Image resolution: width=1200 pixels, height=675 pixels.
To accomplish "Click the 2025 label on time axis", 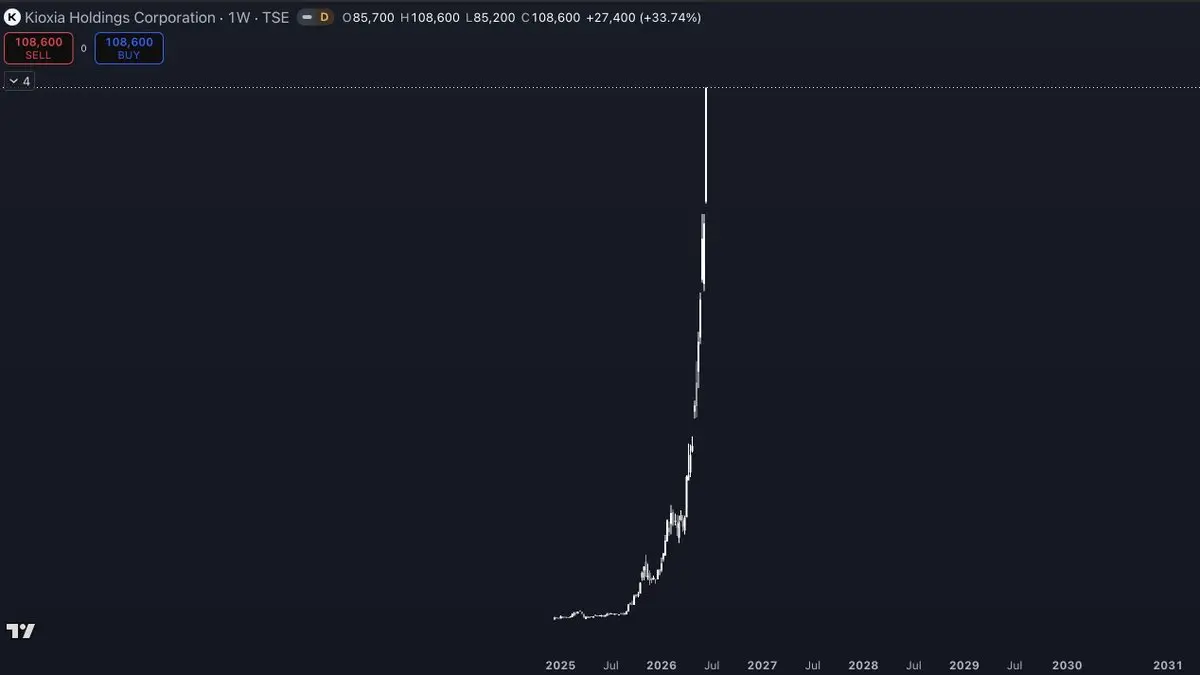I will 560,665.
